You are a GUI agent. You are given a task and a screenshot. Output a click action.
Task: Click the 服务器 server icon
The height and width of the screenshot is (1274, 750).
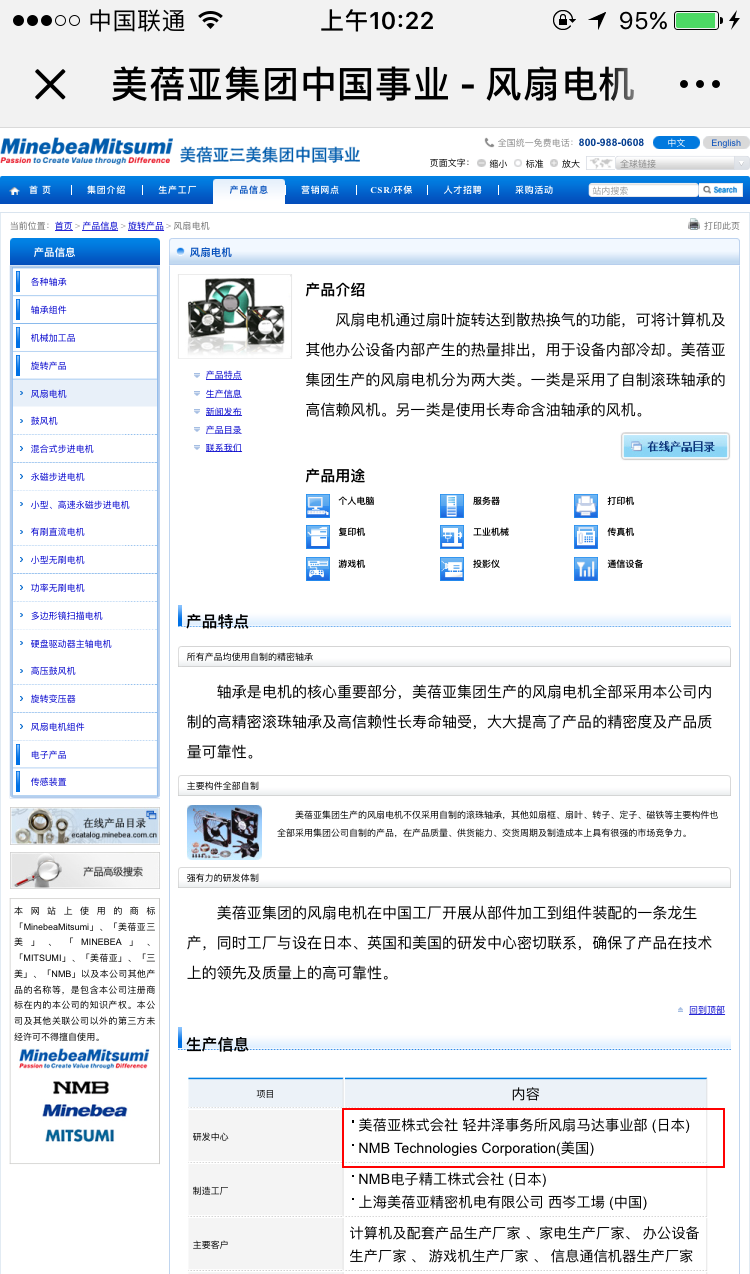pyautogui.click(x=452, y=505)
